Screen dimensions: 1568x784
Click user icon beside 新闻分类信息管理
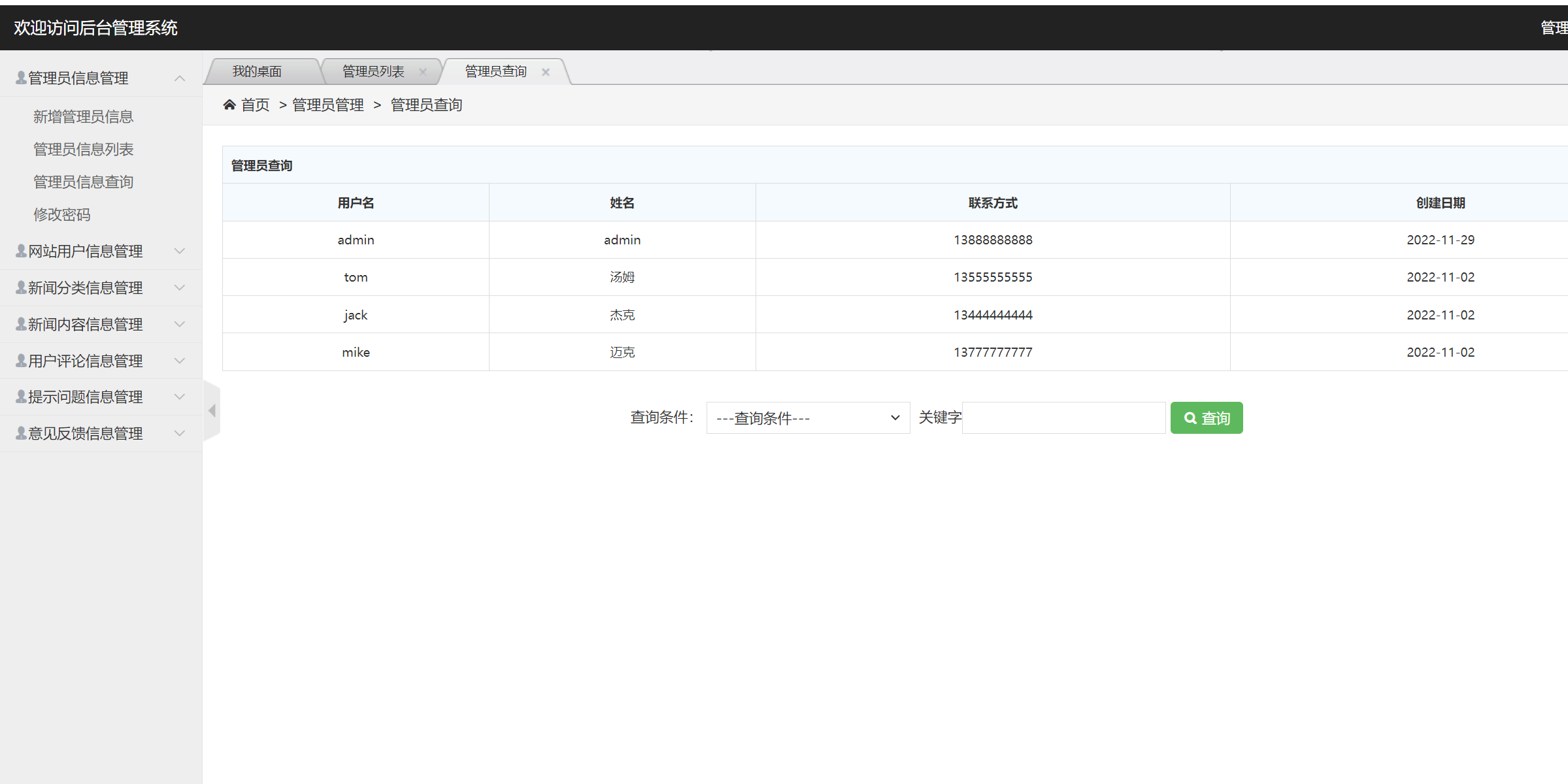pyautogui.click(x=22, y=287)
